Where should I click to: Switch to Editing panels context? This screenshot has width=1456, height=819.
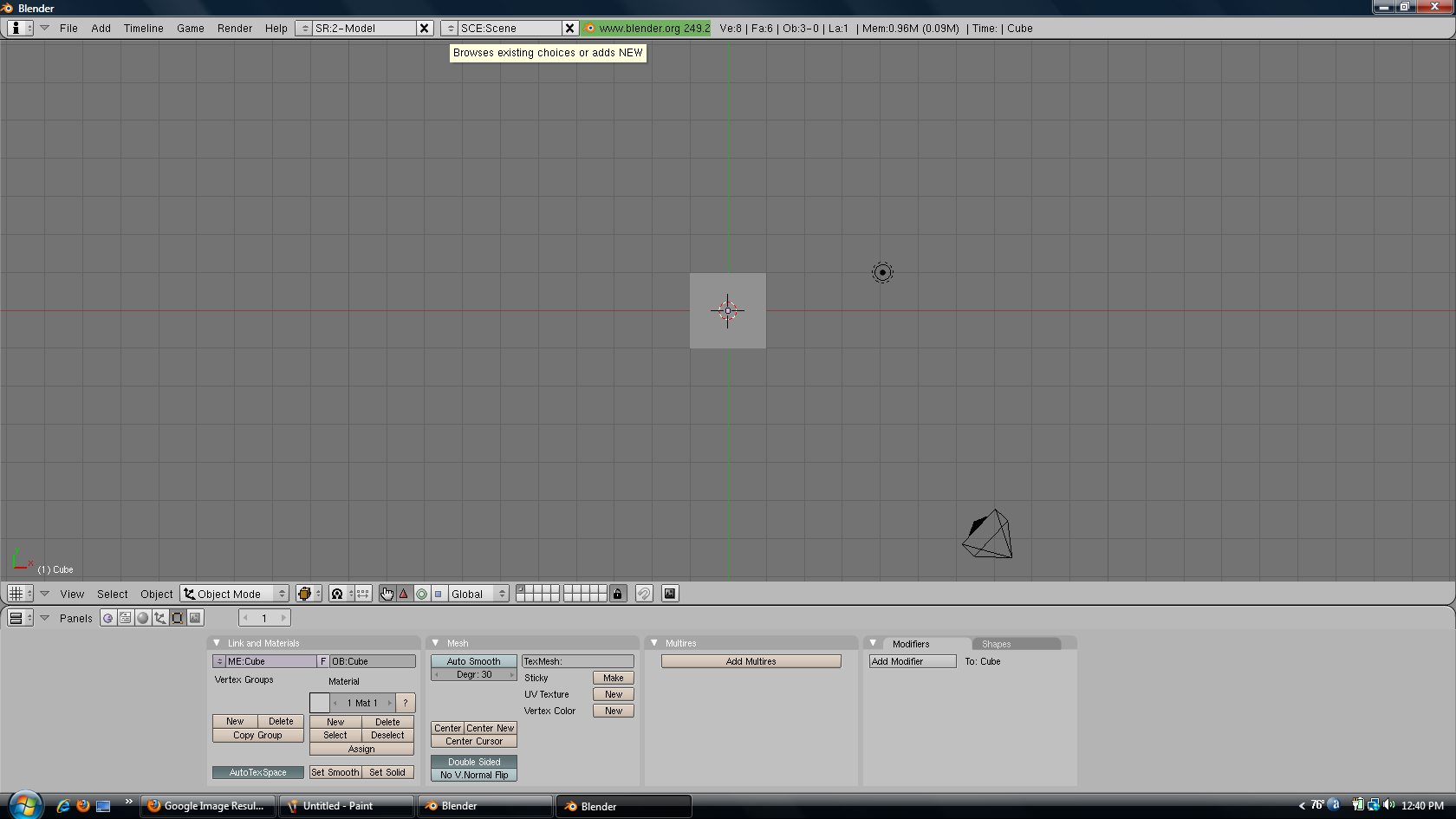click(178, 618)
